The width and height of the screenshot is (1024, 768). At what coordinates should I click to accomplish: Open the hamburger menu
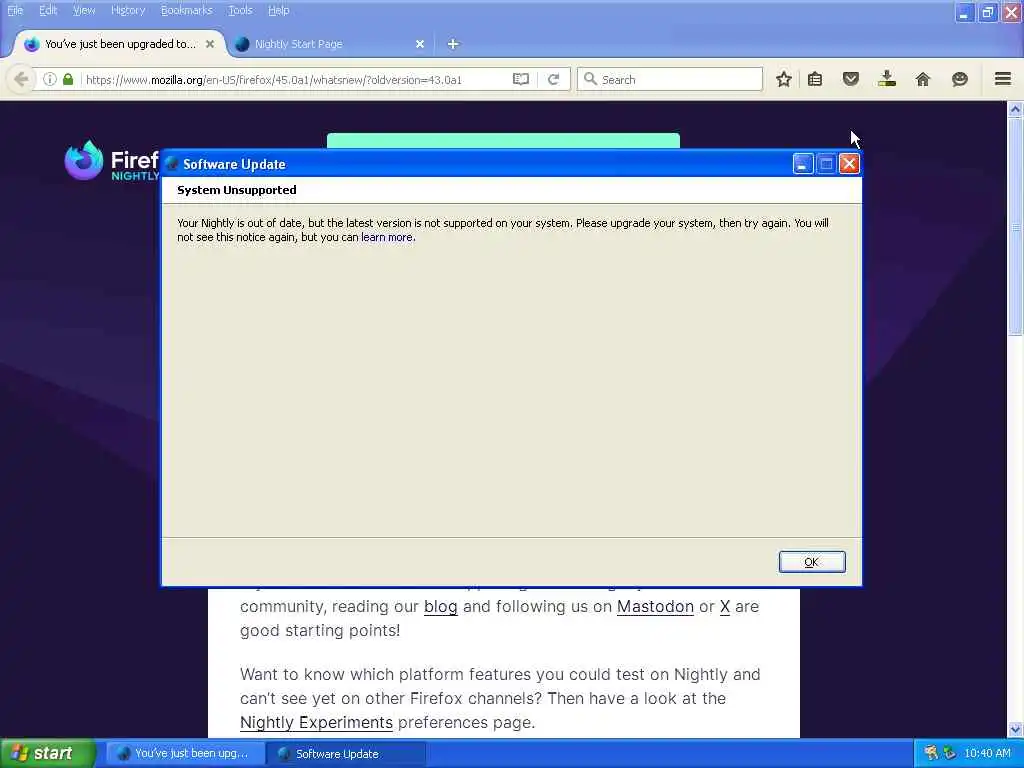coord(1002,79)
